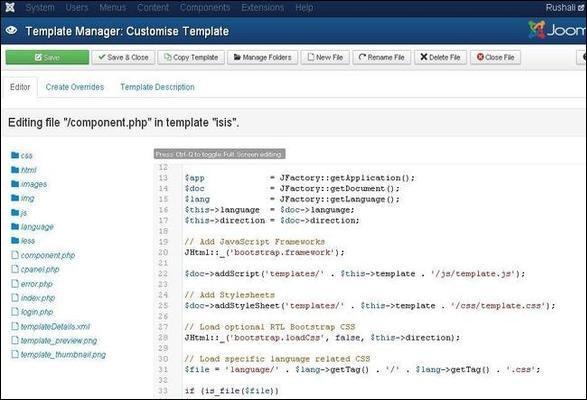The height and width of the screenshot is (400, 587).
Task: Click line number 31 in editor gutter
Action: 163,370
